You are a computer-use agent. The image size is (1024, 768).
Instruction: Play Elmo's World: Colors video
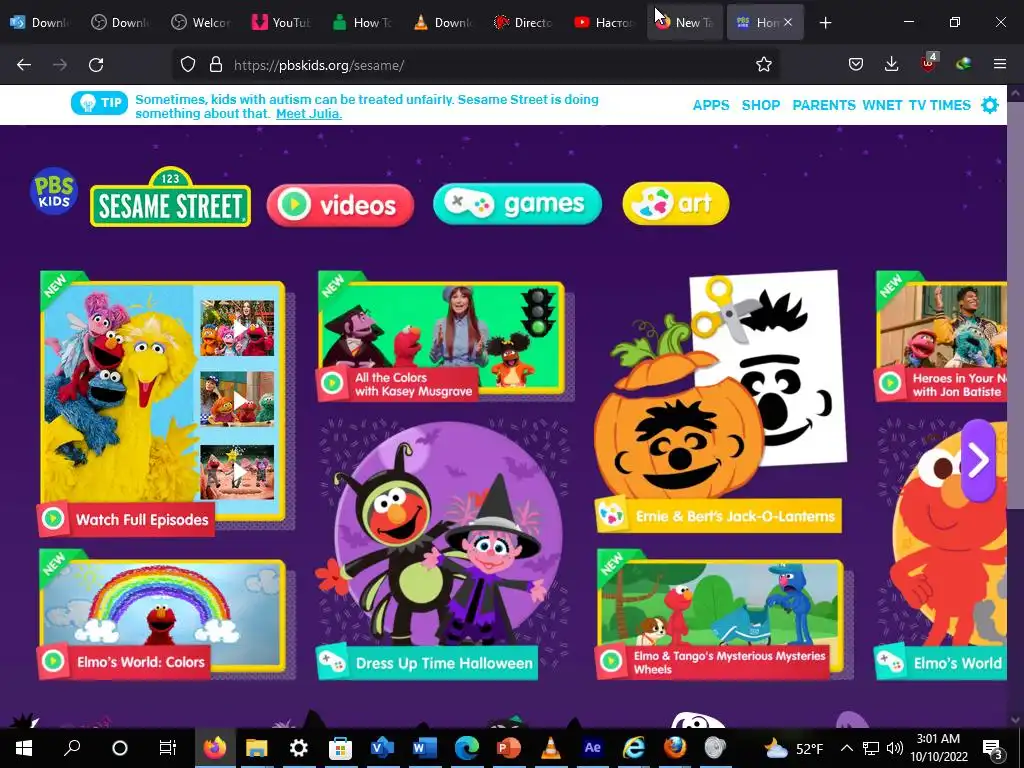[x=162, y=615]
